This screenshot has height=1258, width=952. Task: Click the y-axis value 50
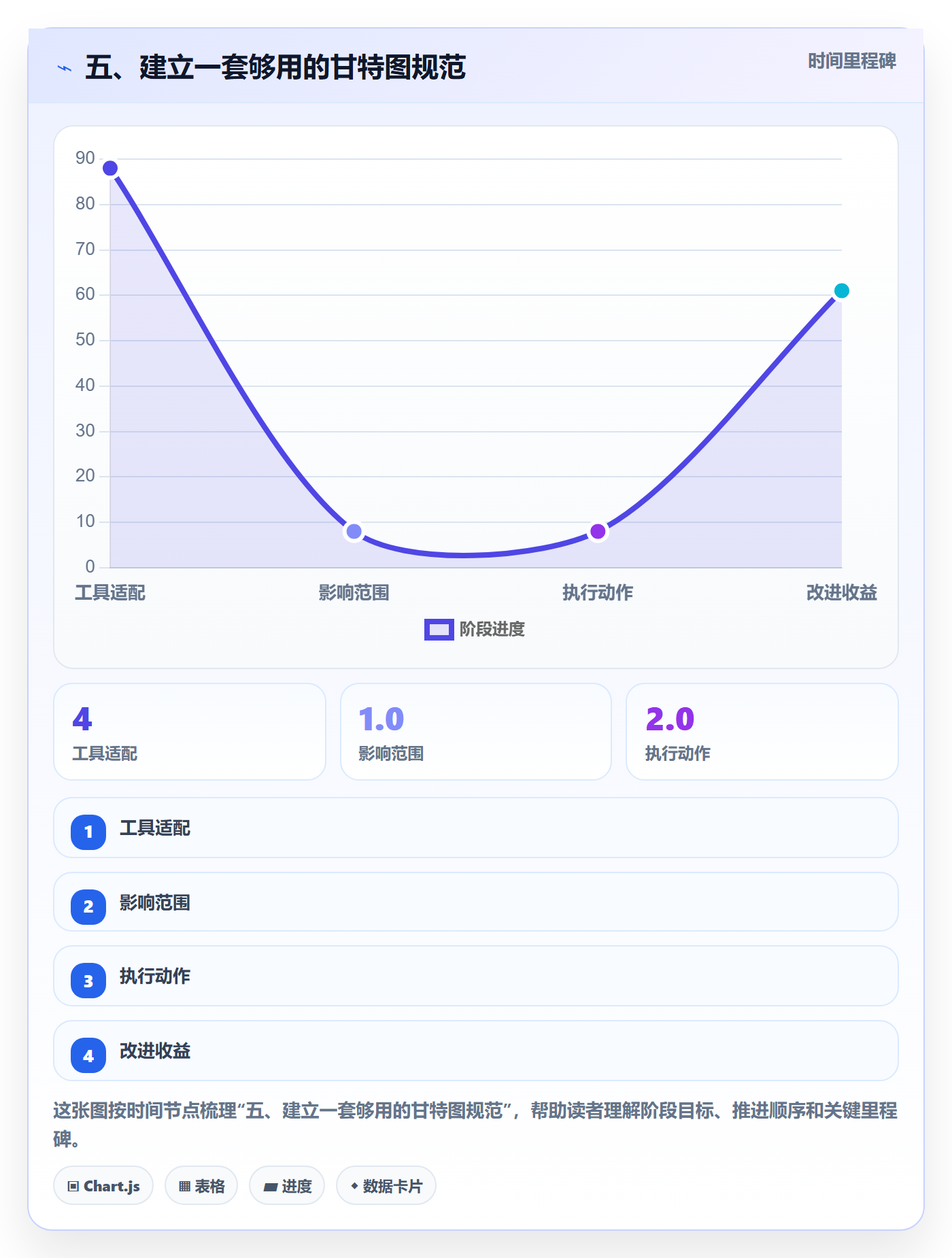[x=85, y=340]
